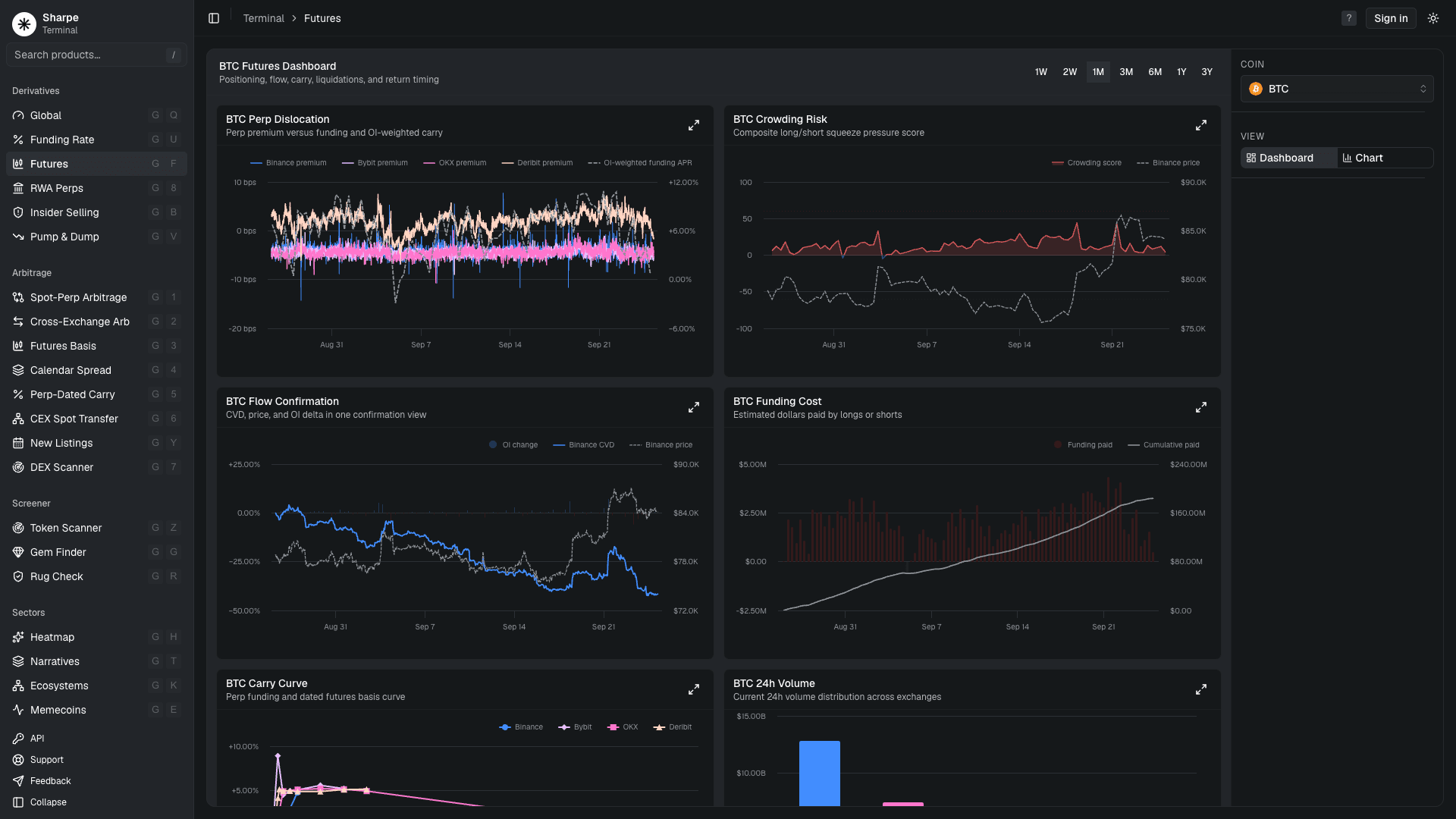The image size is (1456, 819).
Task: Open Funding Rate percent icon
Action: [18, 140]
